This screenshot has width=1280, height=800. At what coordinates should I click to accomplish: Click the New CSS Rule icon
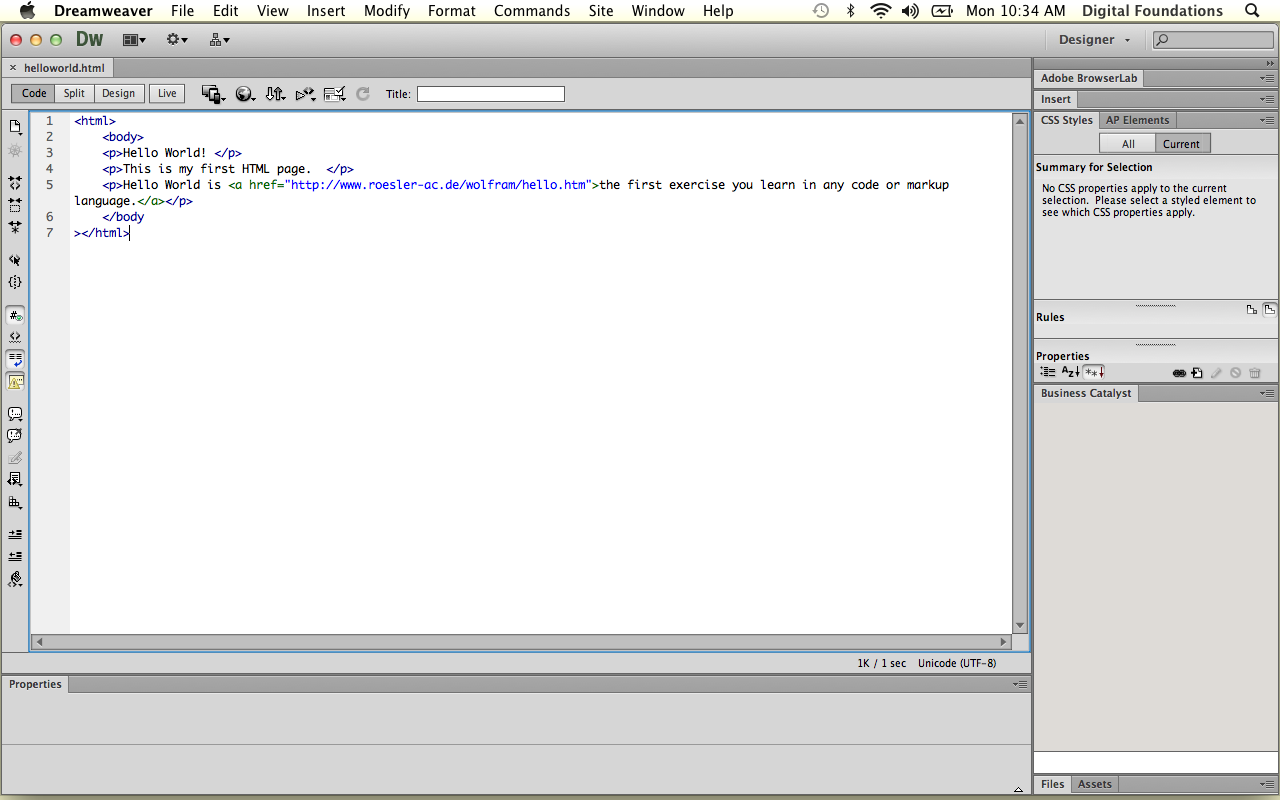(1197, 373)
